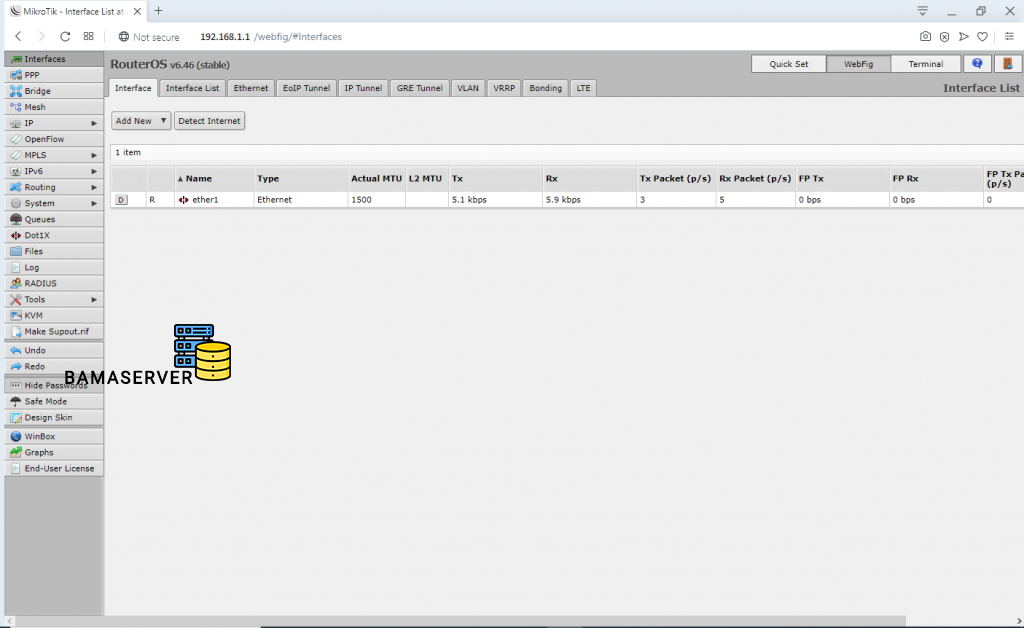Switch to the Ethernet tab
The height and width of the screenshot is (628, 1024).
[x=251, y=88]
